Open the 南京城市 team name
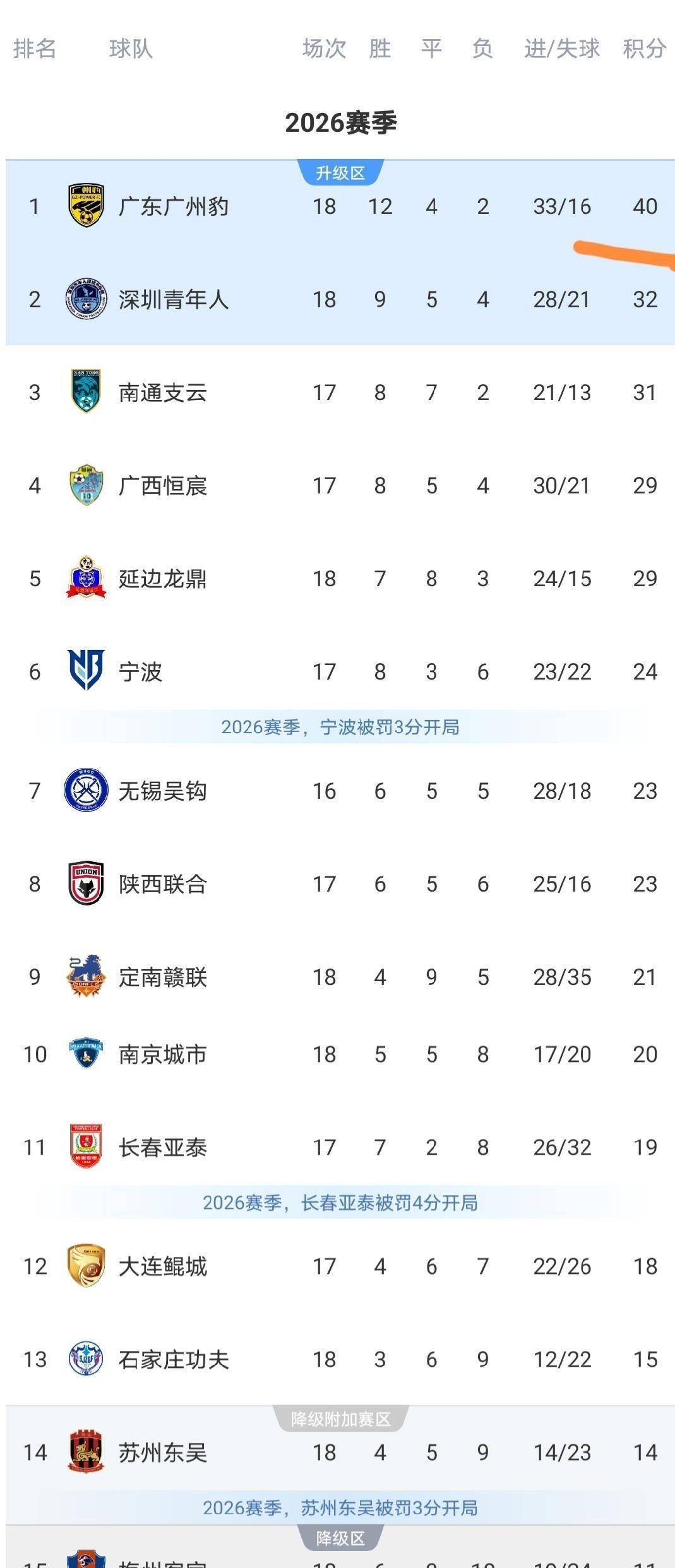Viewport: 675px width, 1568px height. [x=163, y=1054]
